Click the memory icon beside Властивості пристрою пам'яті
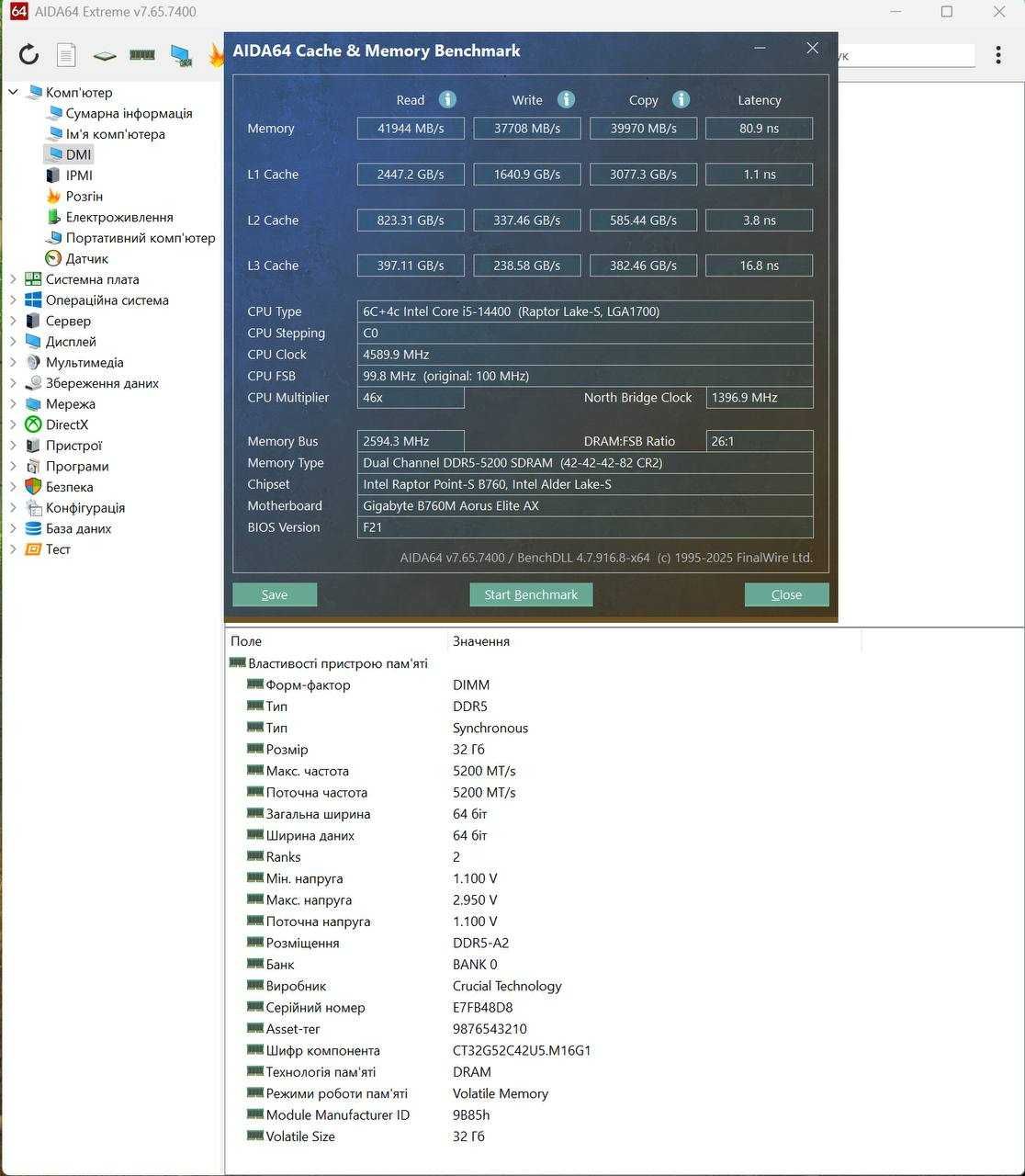 click(237, 663)
